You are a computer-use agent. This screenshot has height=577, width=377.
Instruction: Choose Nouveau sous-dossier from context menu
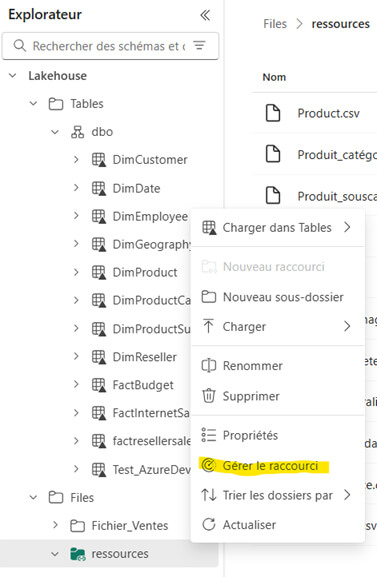(x=278, y=297)
